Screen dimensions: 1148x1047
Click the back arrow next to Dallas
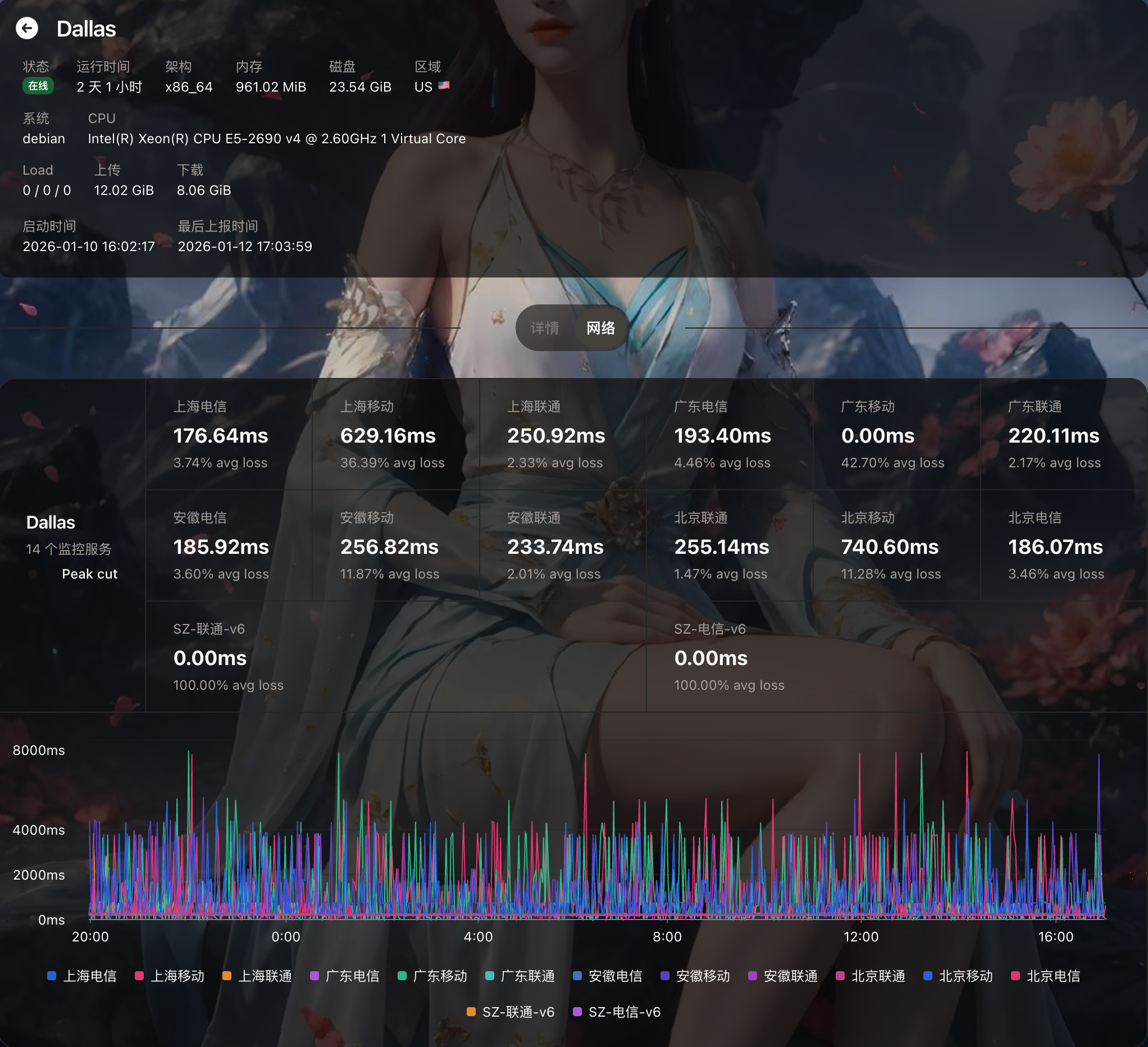click(x=27, y=29)
